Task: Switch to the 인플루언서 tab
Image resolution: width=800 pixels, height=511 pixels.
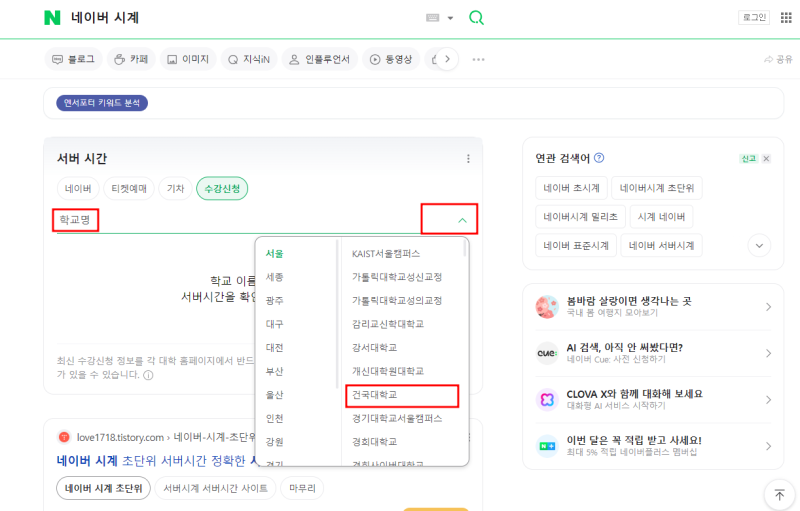Action: point(320,59)
